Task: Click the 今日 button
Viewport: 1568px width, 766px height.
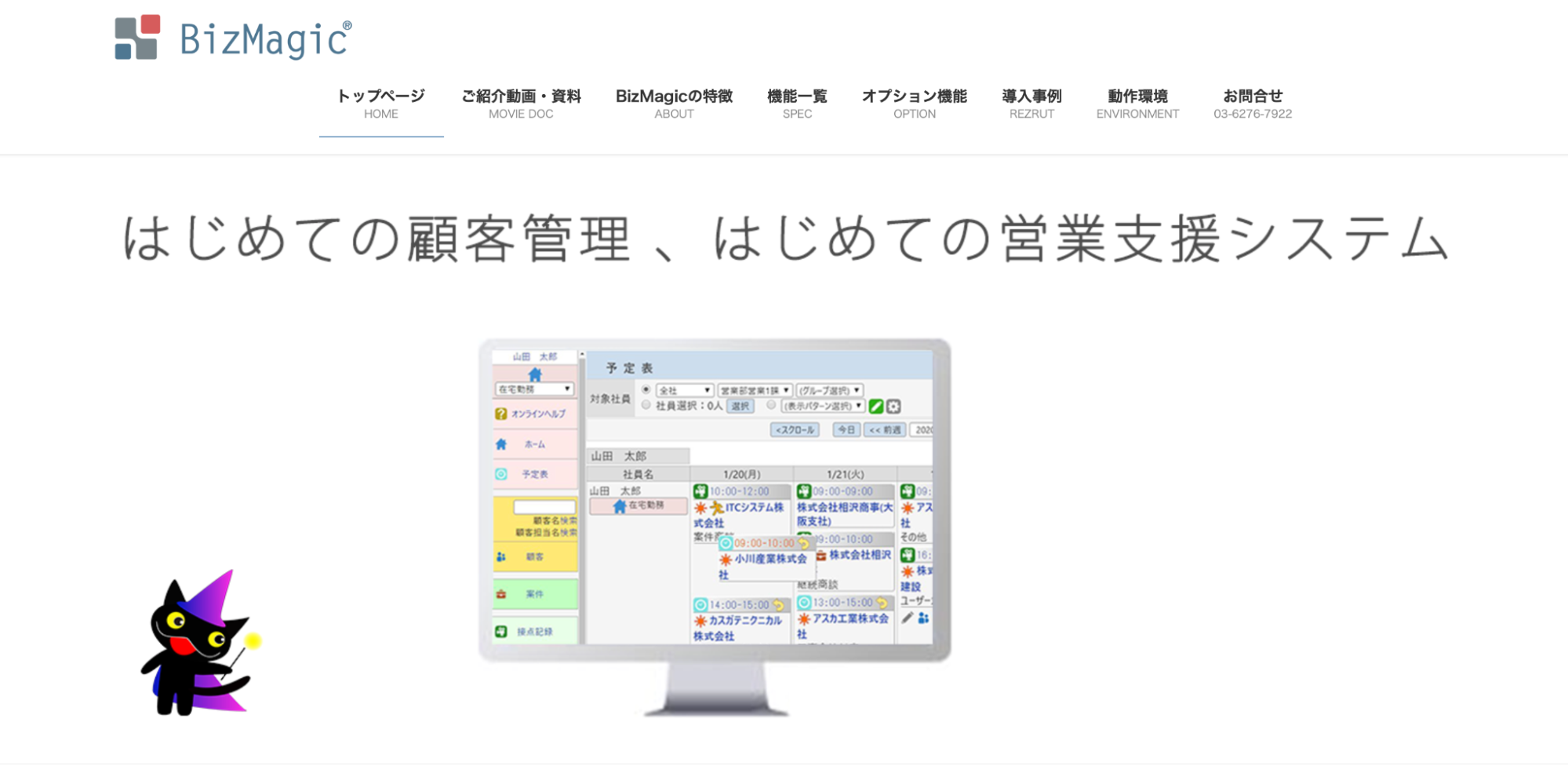Action: (846, 430)
